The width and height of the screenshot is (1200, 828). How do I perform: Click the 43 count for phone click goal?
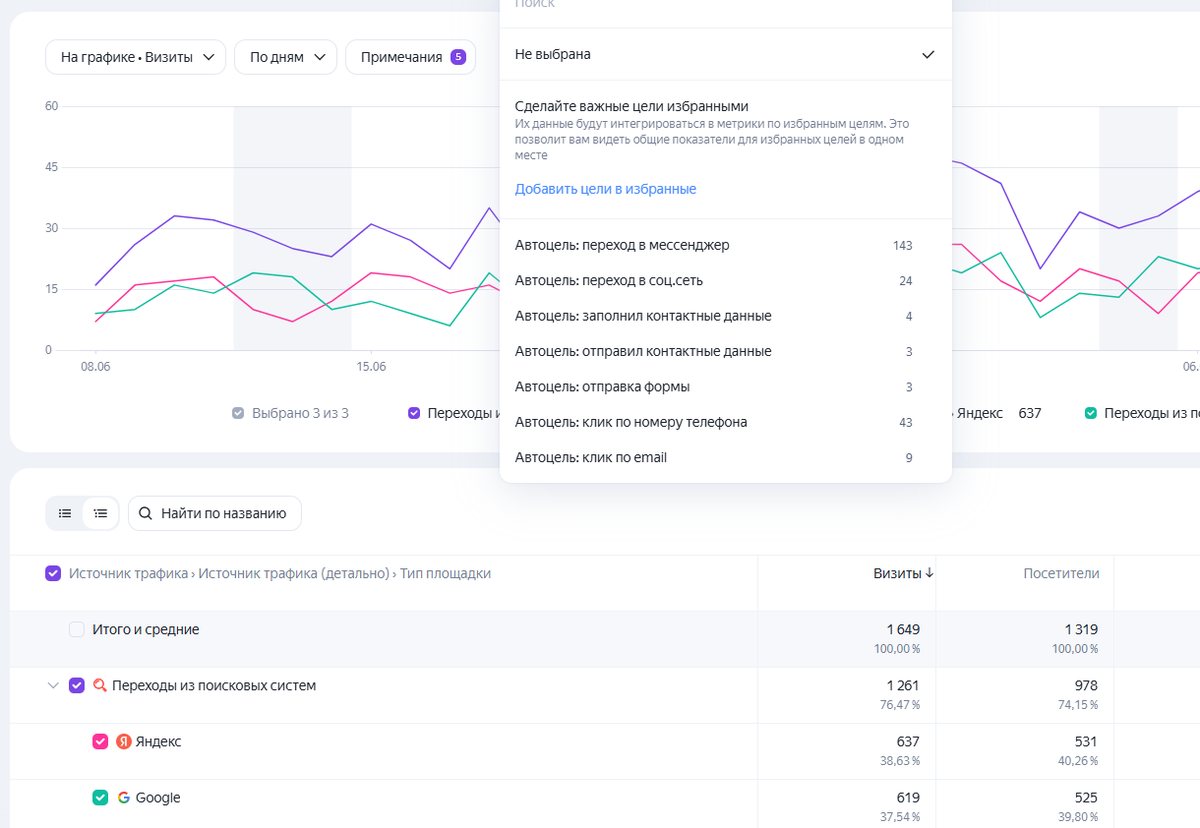pos(906,422)
